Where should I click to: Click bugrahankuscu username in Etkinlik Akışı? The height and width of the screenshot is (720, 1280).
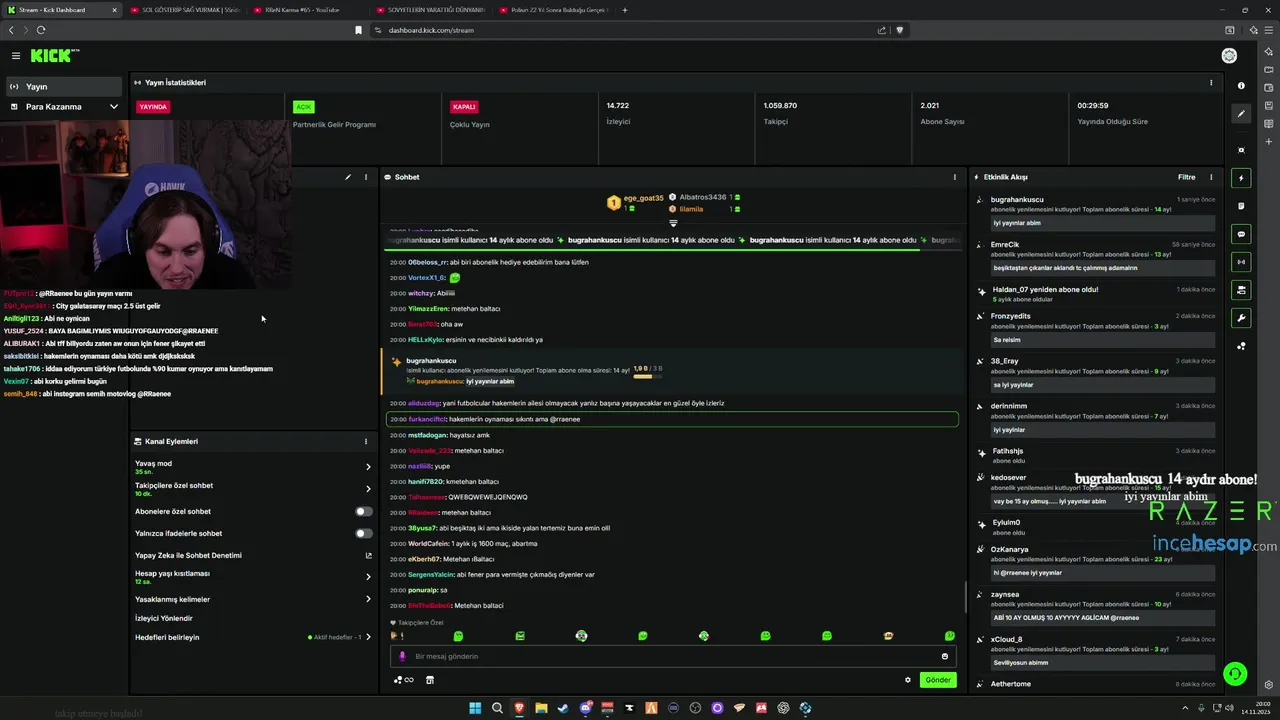pyautogui.click(x=1017, y=199)
